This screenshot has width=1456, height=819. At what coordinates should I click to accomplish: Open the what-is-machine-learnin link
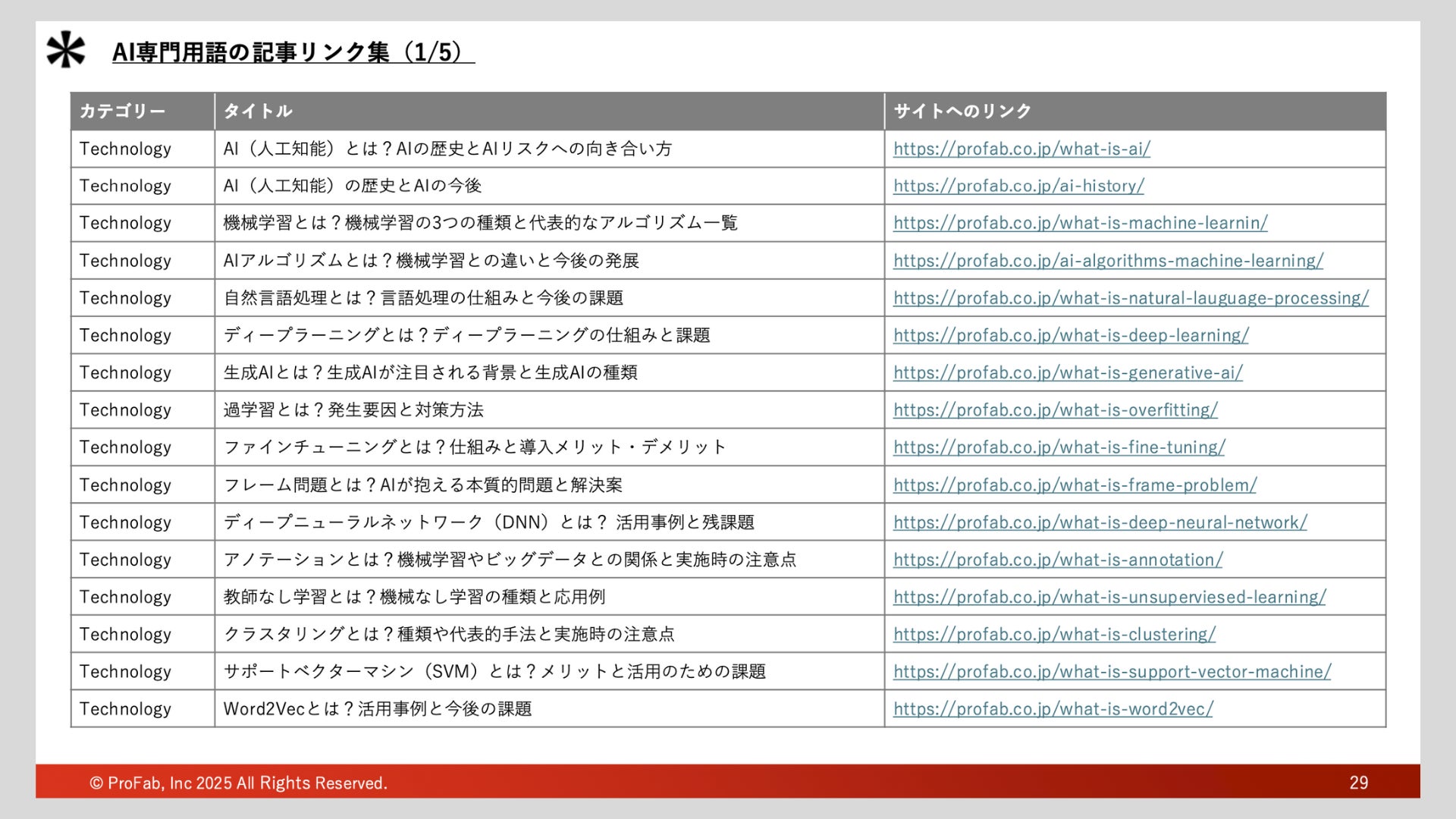[1079, 223]
